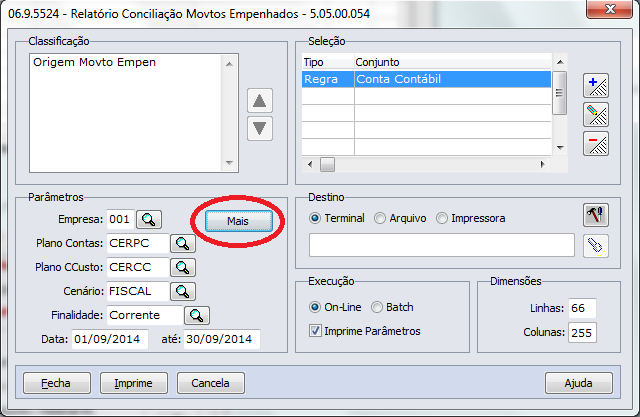Open the Finalidade lookup magnifier
Viewport: 640px width, 417px height.
(197, 315)
